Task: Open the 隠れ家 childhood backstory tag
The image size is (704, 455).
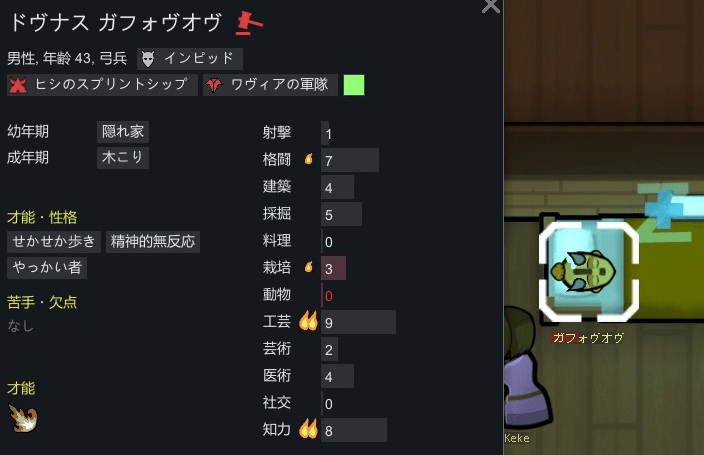Action: pos(123,132)
